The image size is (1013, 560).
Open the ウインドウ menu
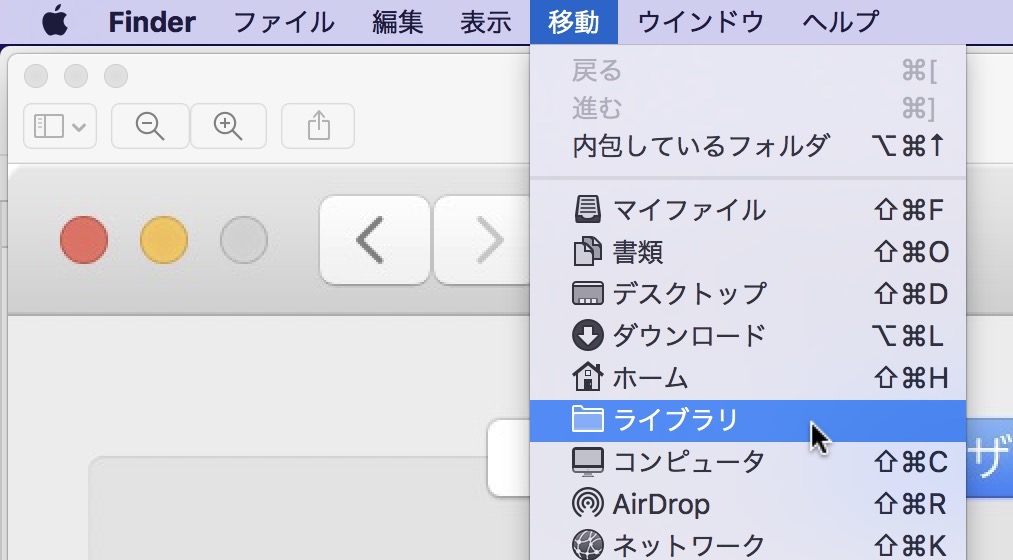[700, 23]
